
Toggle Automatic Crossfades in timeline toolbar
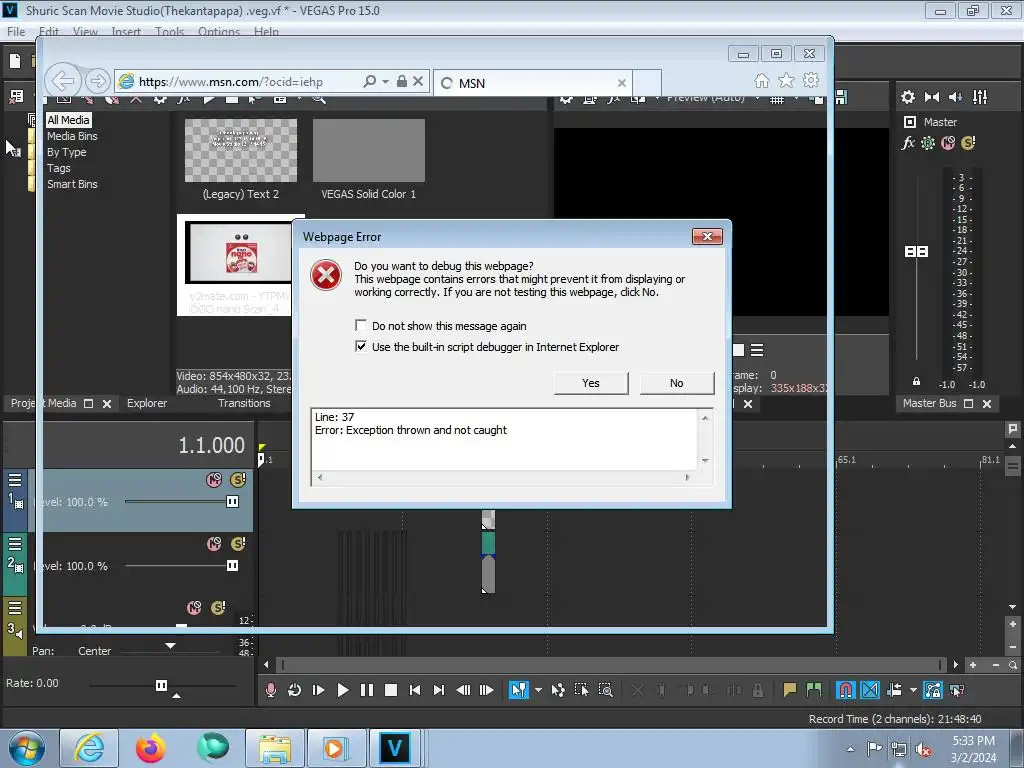870,690
